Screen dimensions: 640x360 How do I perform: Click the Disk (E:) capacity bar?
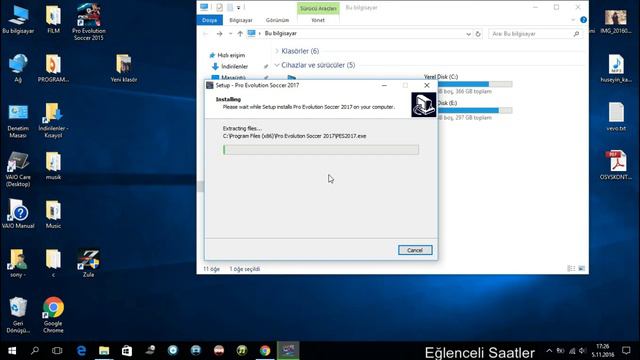tap(475, 110)
